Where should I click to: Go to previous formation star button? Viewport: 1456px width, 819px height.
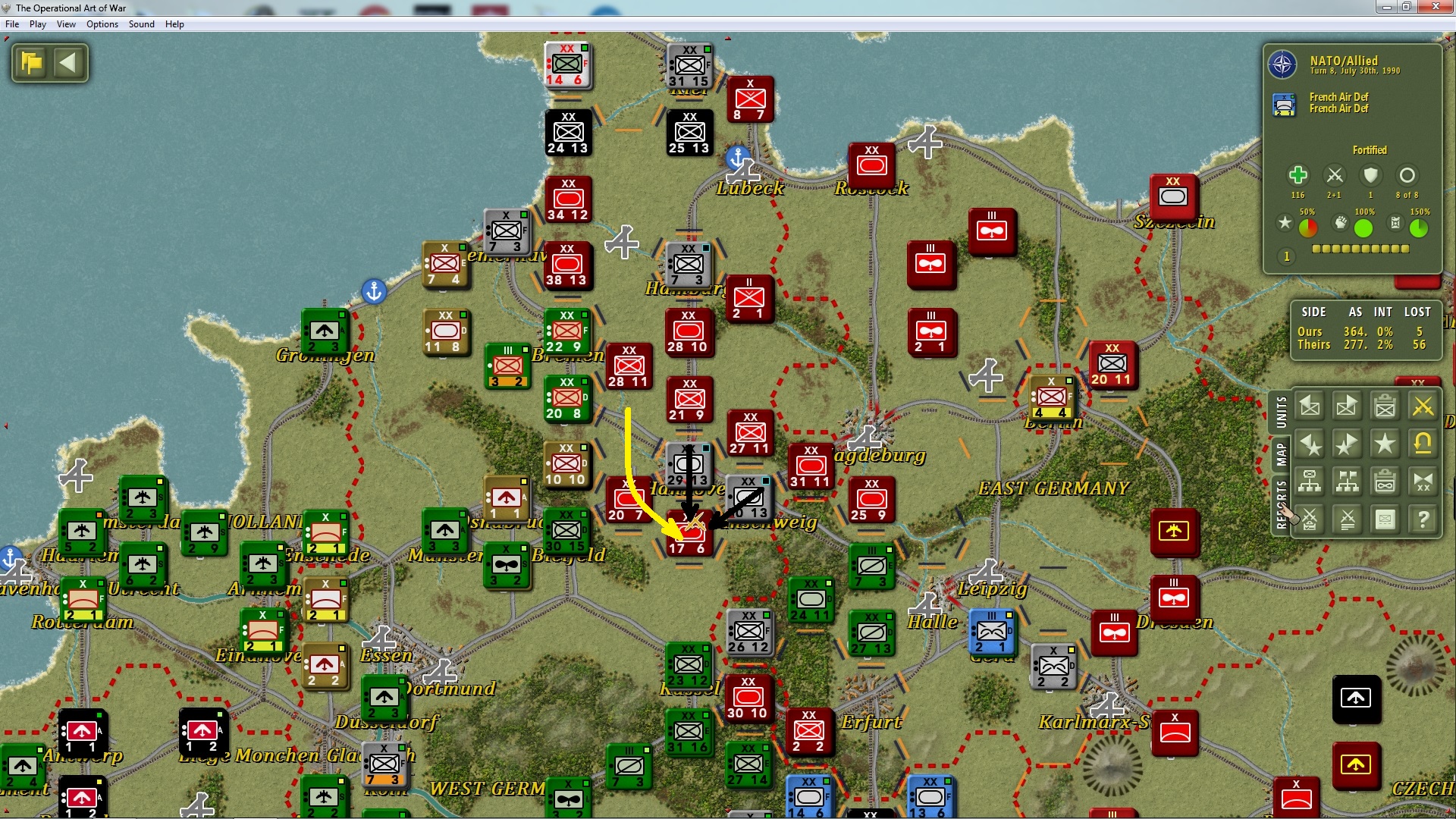pyautogui.click(x=1310, y=444)
